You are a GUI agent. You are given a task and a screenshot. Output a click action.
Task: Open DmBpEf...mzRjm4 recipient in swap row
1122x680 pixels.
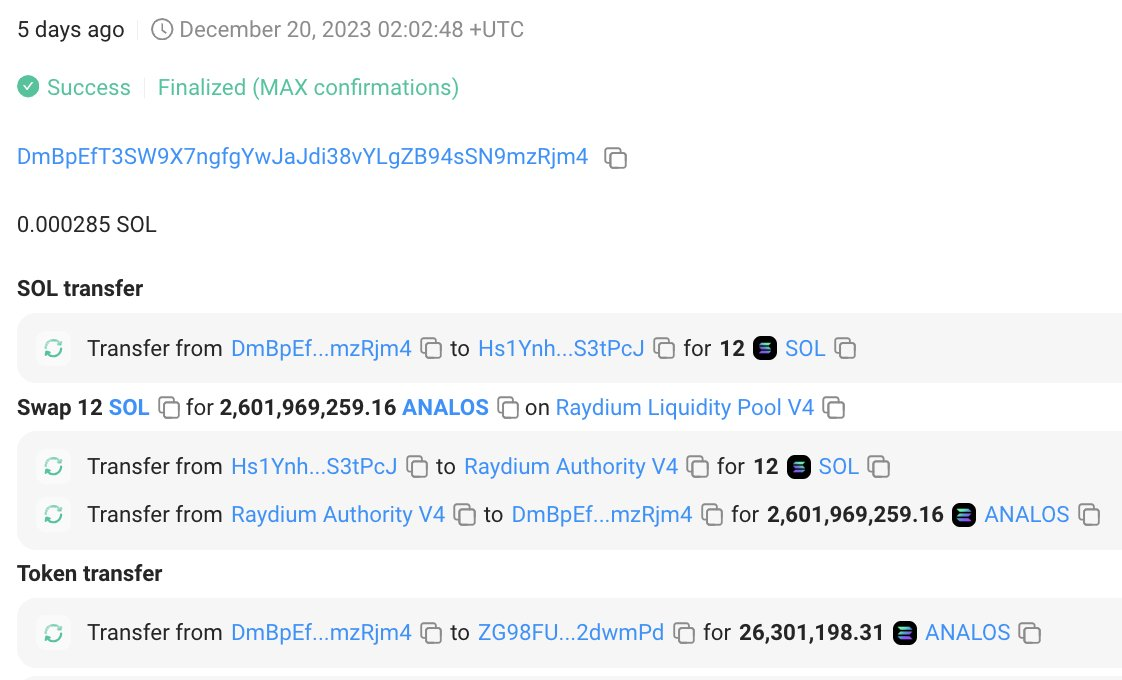(x=602, y=515)
